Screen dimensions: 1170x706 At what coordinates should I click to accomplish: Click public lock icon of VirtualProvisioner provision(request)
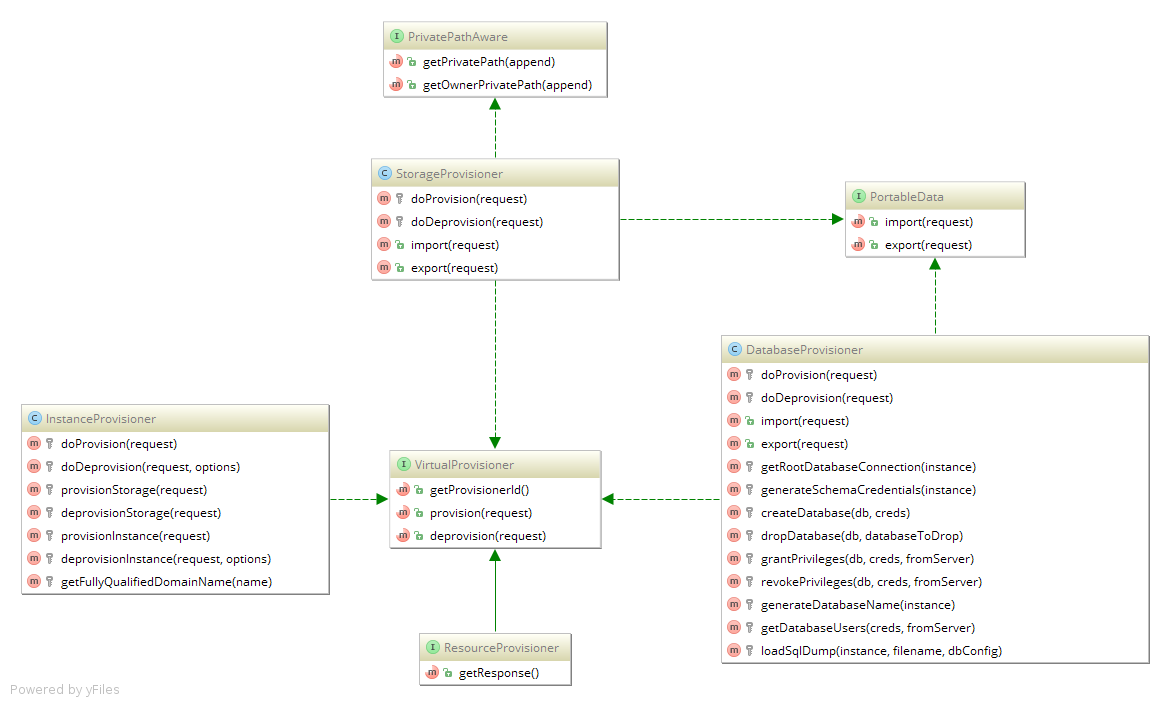(x=419, y=513)
